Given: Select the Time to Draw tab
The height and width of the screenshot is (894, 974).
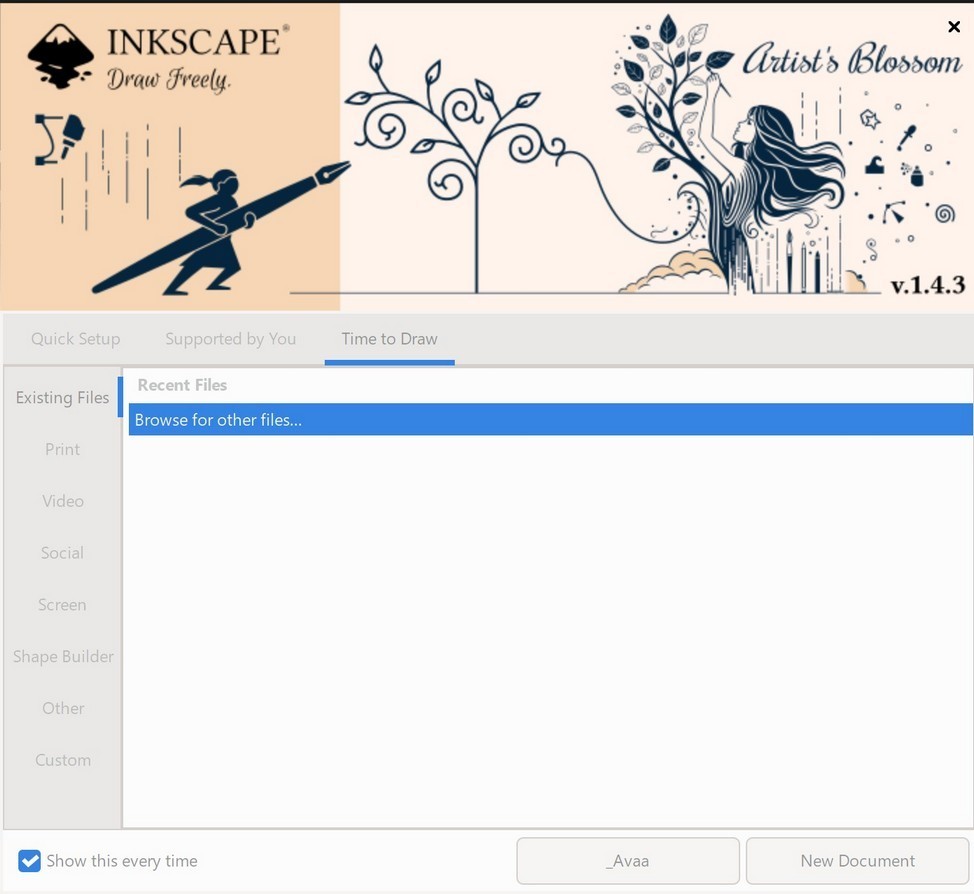Looking at the screenshot, I should pos(389,339).
